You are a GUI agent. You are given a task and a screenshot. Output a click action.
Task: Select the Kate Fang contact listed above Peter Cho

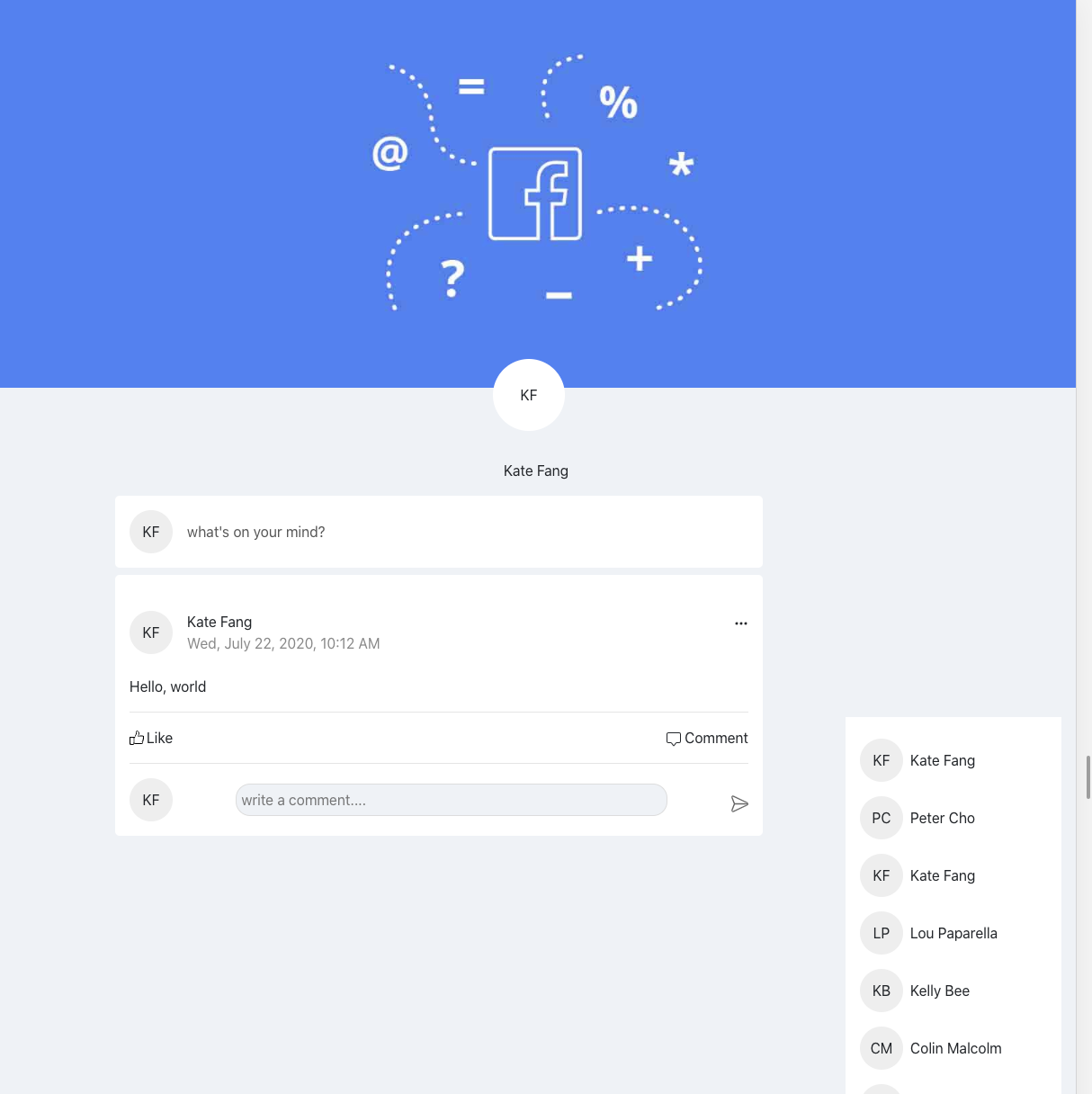tap(943, 760)
